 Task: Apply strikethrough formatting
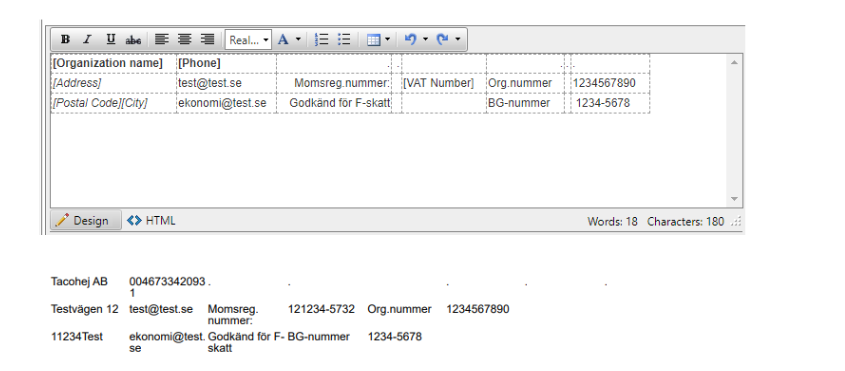pos(133,40)
